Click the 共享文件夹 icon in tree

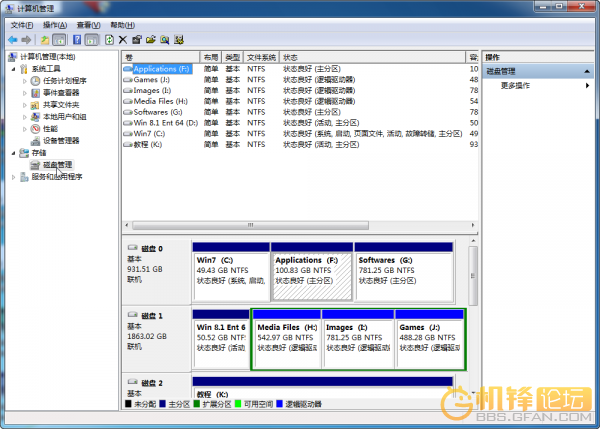[x=35, y=105]
